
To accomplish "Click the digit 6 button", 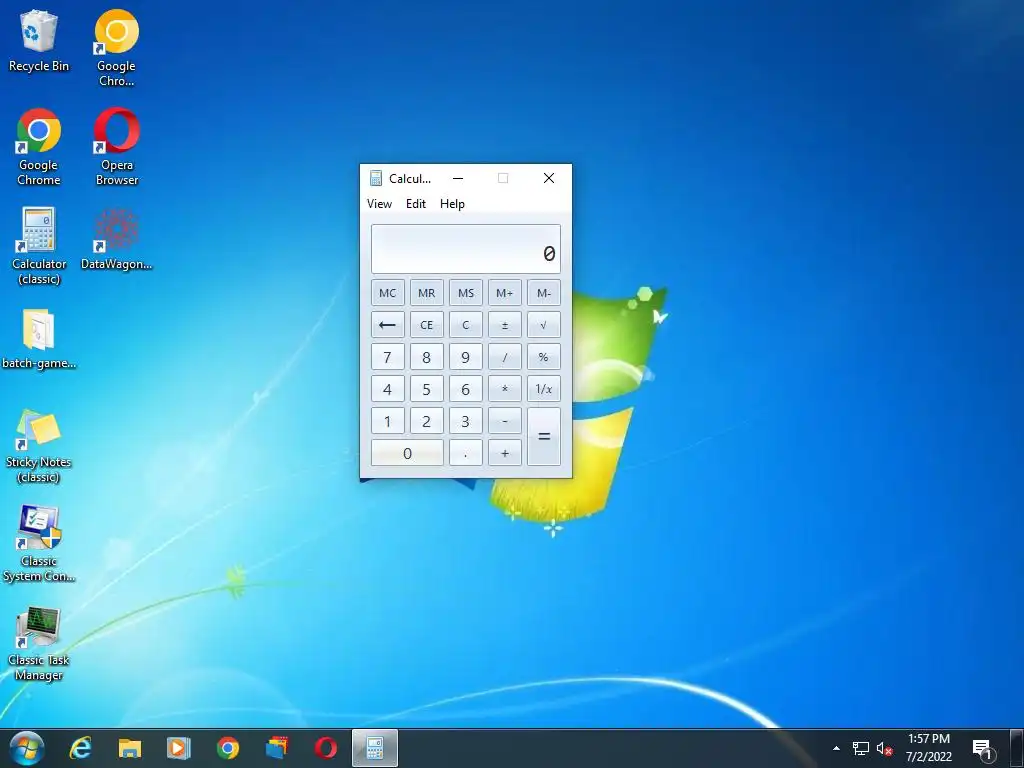I will 466,389.
